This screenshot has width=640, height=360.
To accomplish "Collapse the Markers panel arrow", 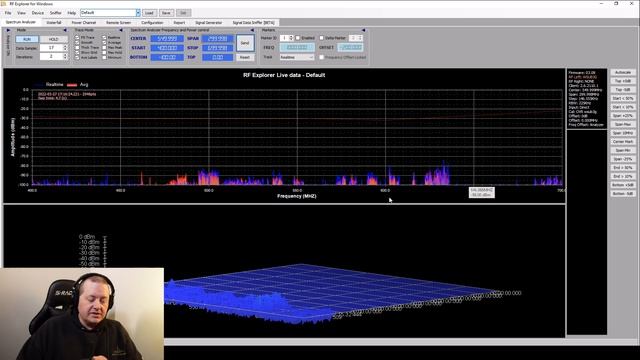I will [363, 30].
